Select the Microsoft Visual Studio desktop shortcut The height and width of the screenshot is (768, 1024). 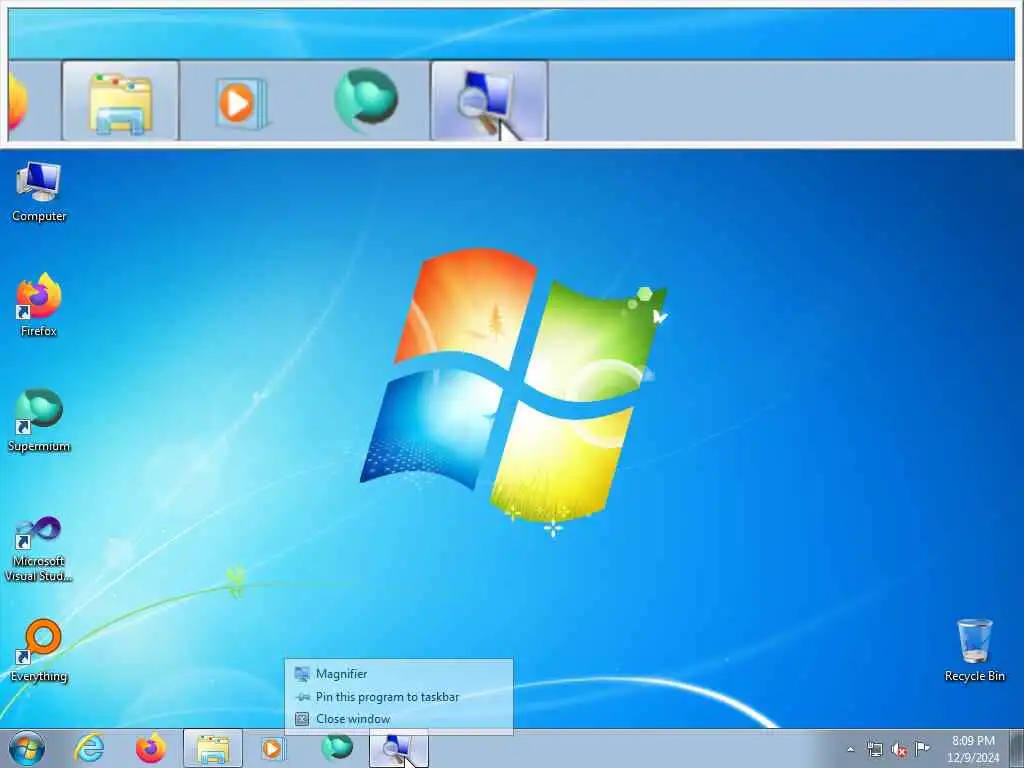(x=39, y=549)
